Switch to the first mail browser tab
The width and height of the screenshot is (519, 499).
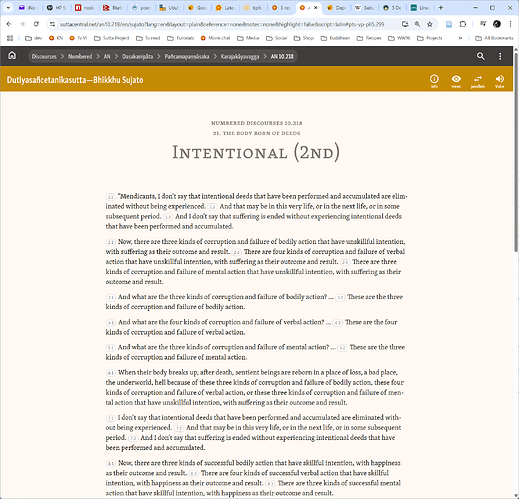[28, 8]
